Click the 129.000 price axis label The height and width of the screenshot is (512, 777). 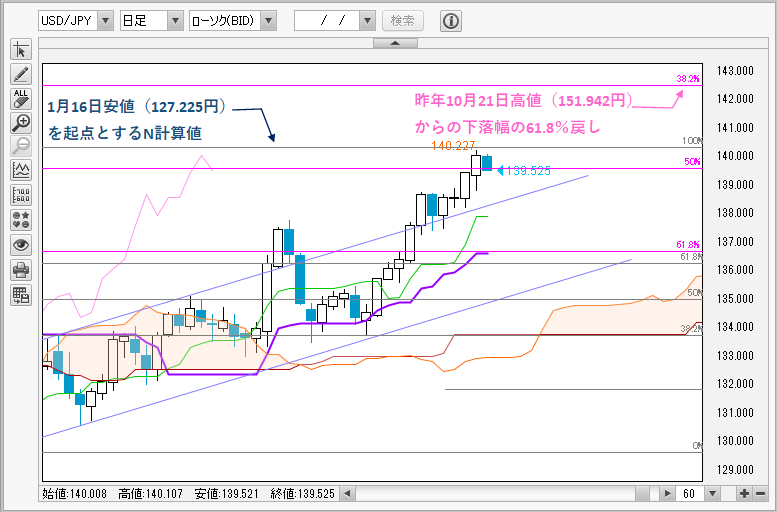click(x=735, y=469)
